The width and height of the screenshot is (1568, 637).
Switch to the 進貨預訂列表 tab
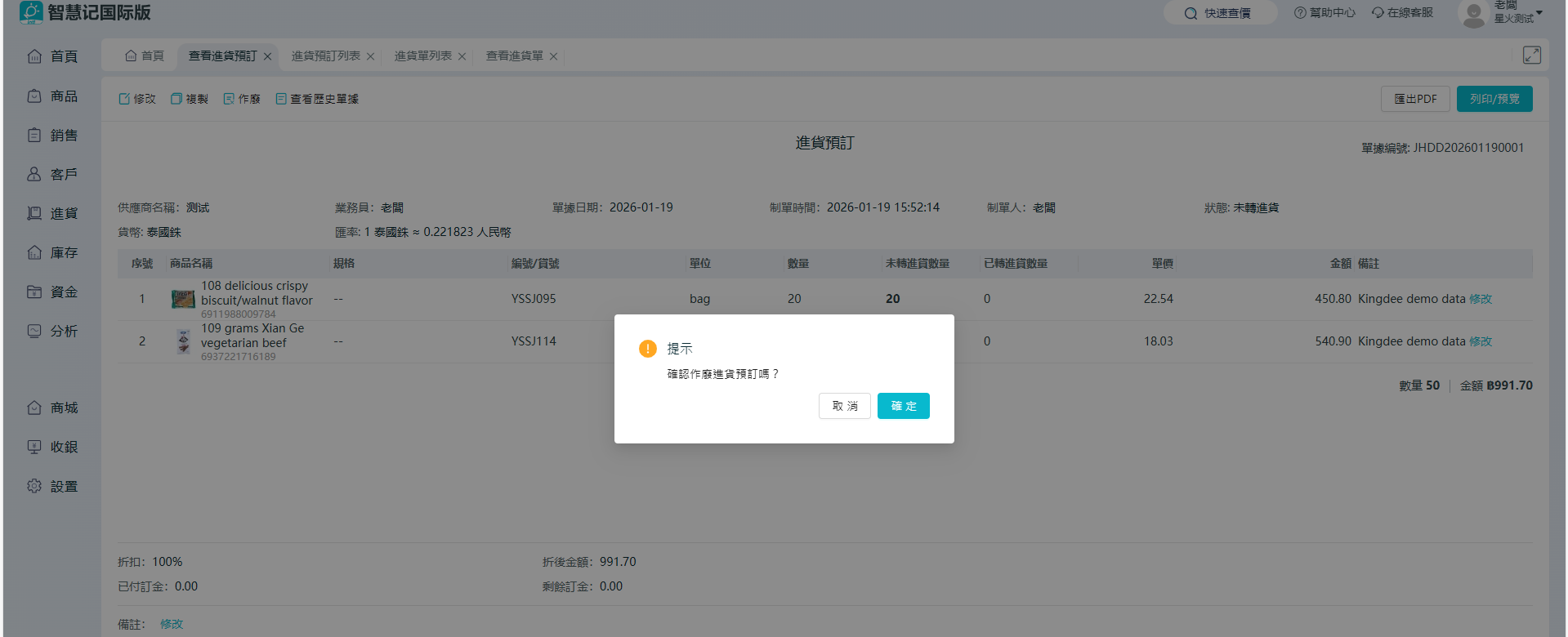tap(325, 56)
